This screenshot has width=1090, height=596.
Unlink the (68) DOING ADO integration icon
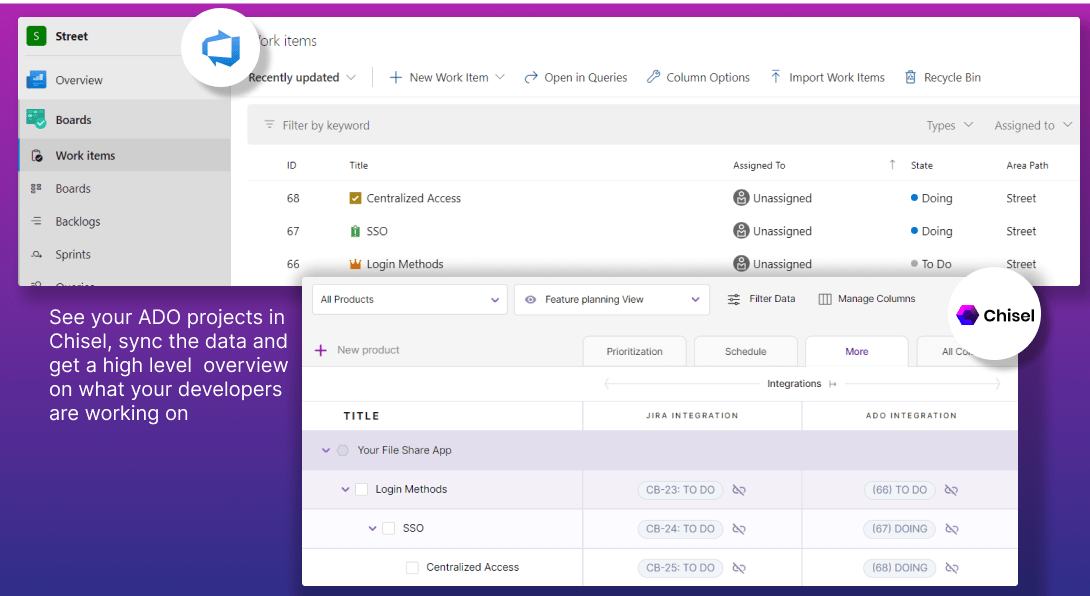(x=952, y=568)
